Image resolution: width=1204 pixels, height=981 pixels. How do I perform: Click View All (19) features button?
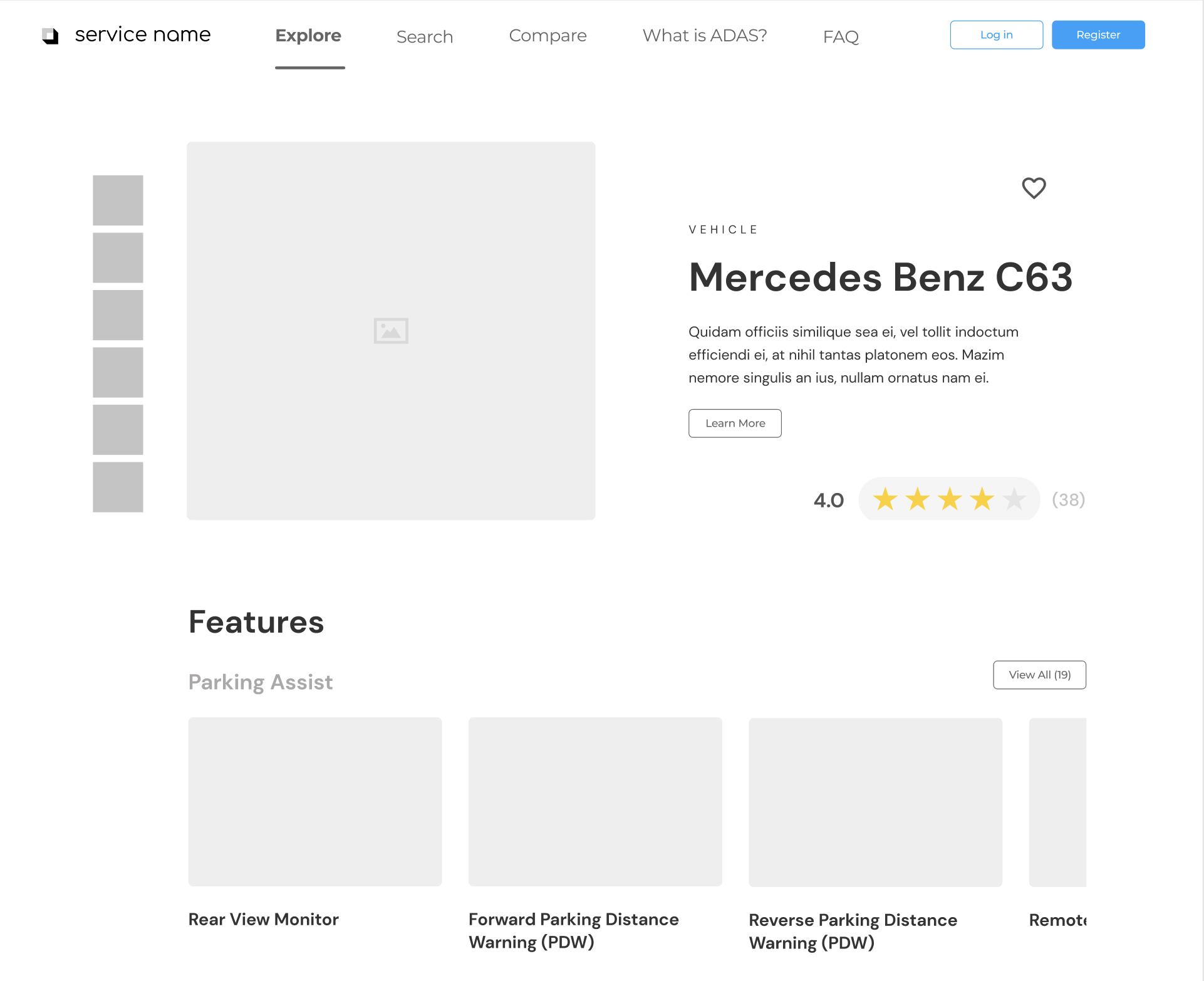1039,675
